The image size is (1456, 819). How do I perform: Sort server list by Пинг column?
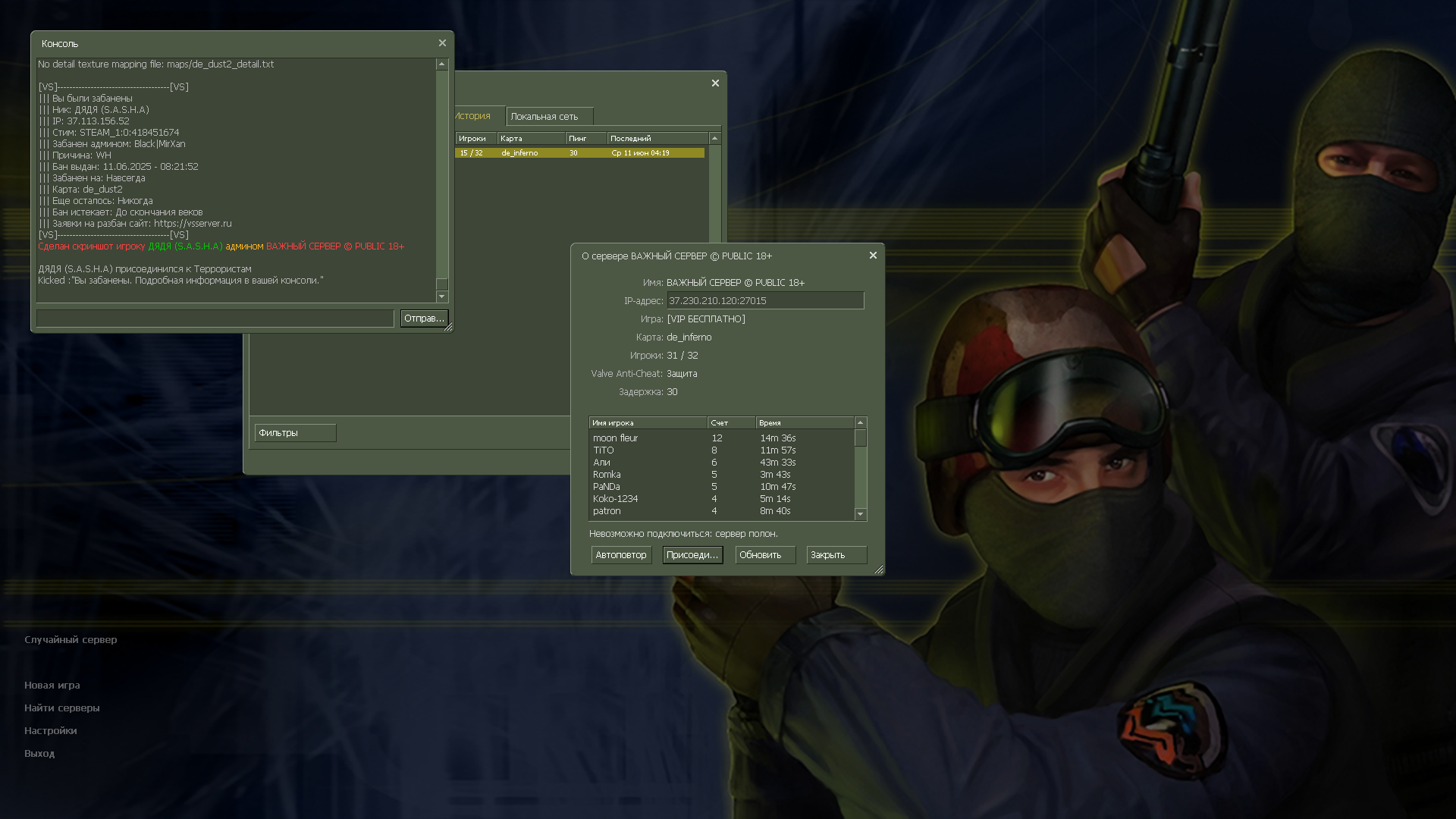click(x=586, y=139)
